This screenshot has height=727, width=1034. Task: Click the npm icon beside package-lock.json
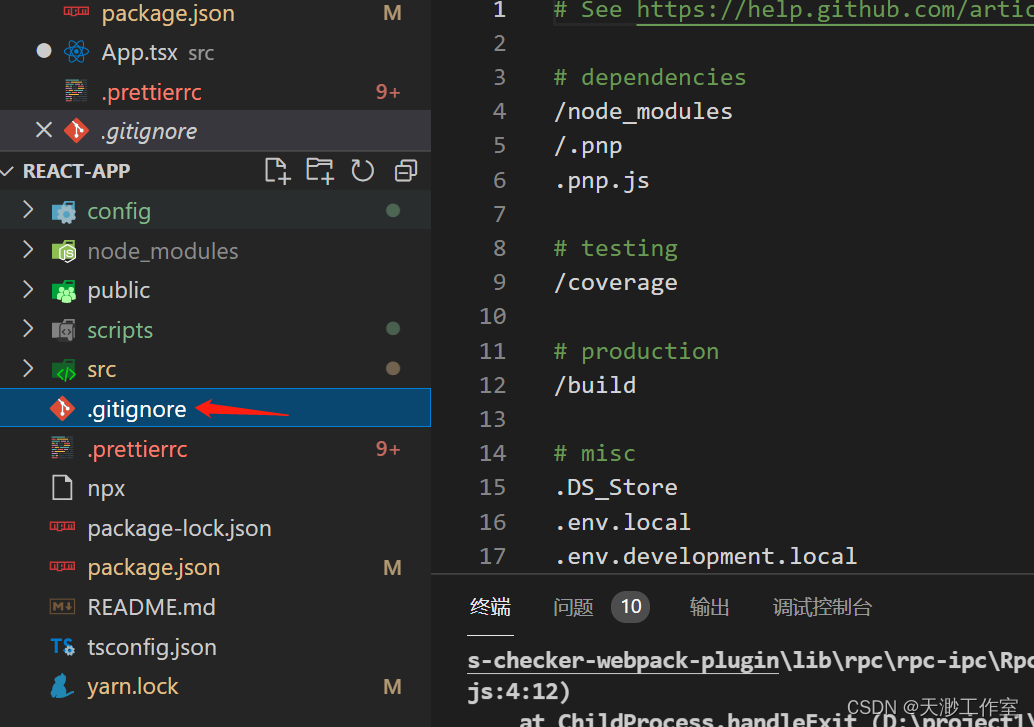(63, 526)
